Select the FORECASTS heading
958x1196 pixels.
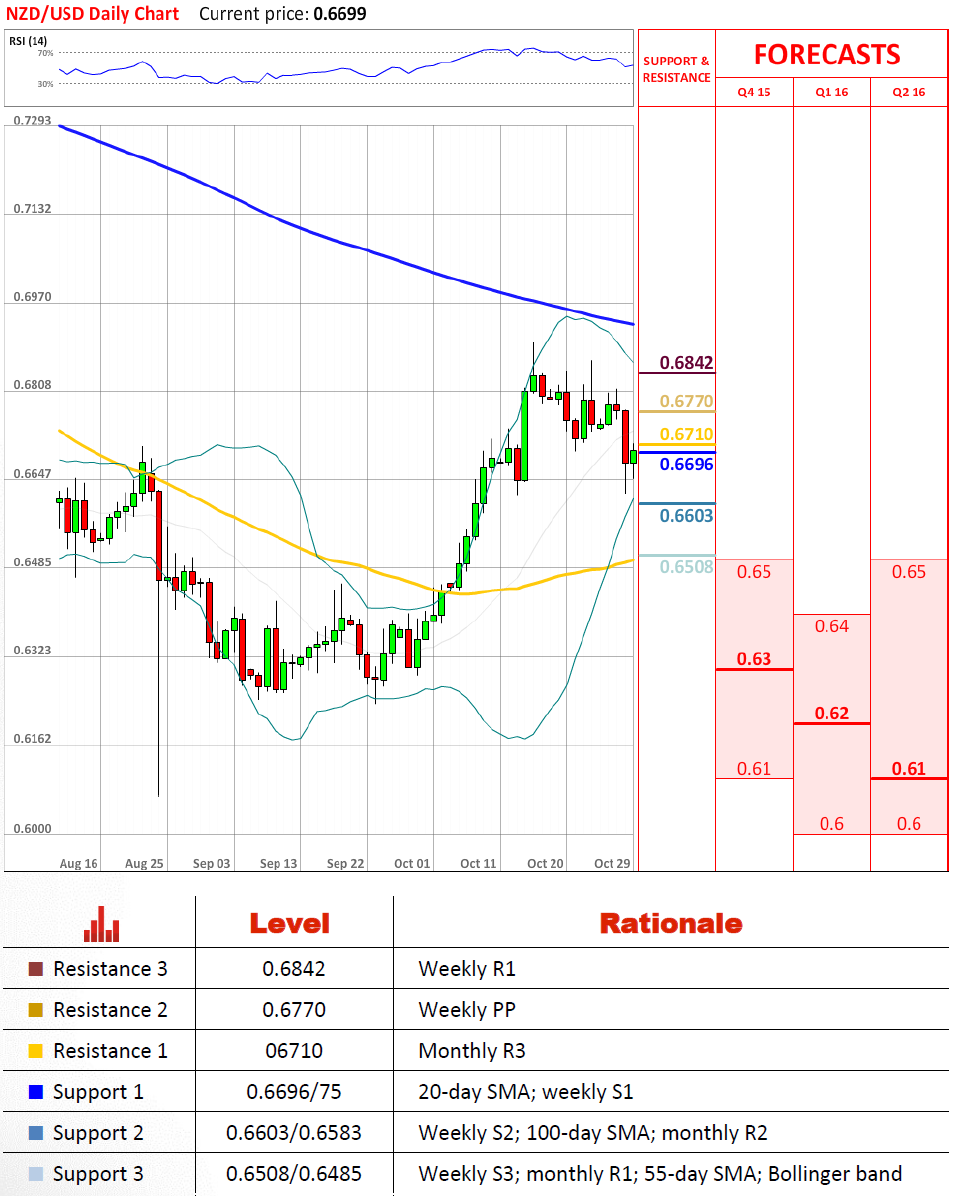(827, 54)
